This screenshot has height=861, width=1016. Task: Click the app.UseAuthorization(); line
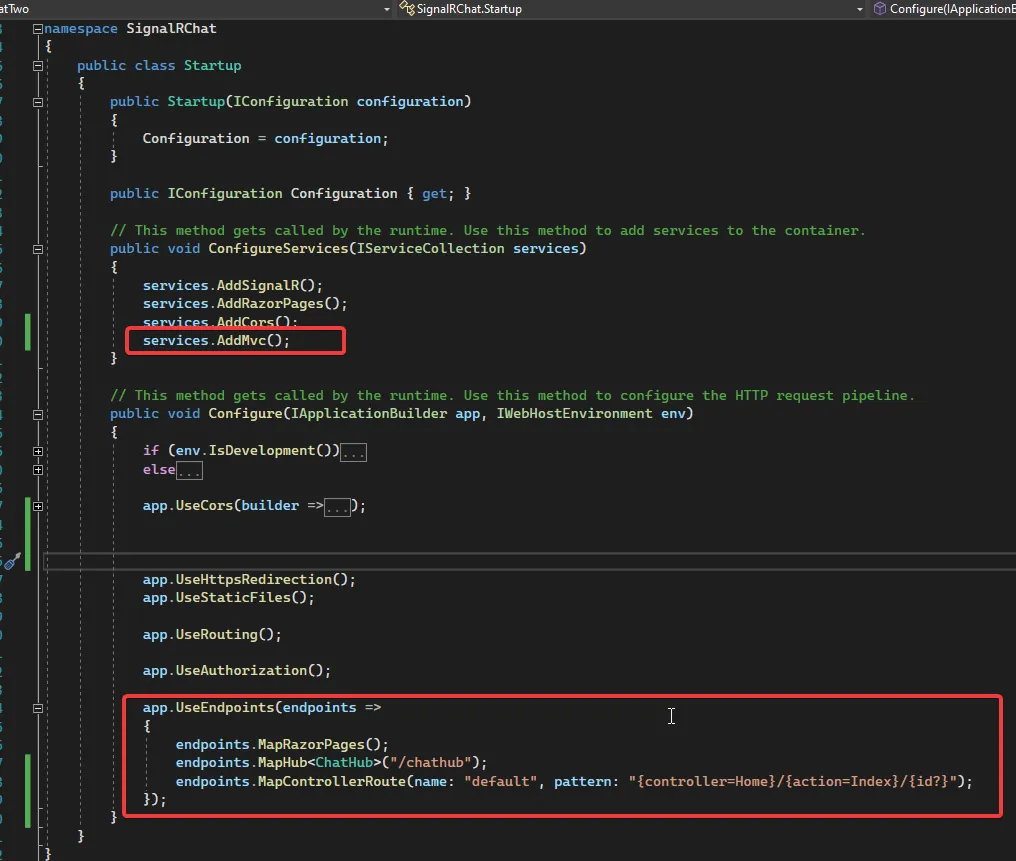(x=237, y=671)
